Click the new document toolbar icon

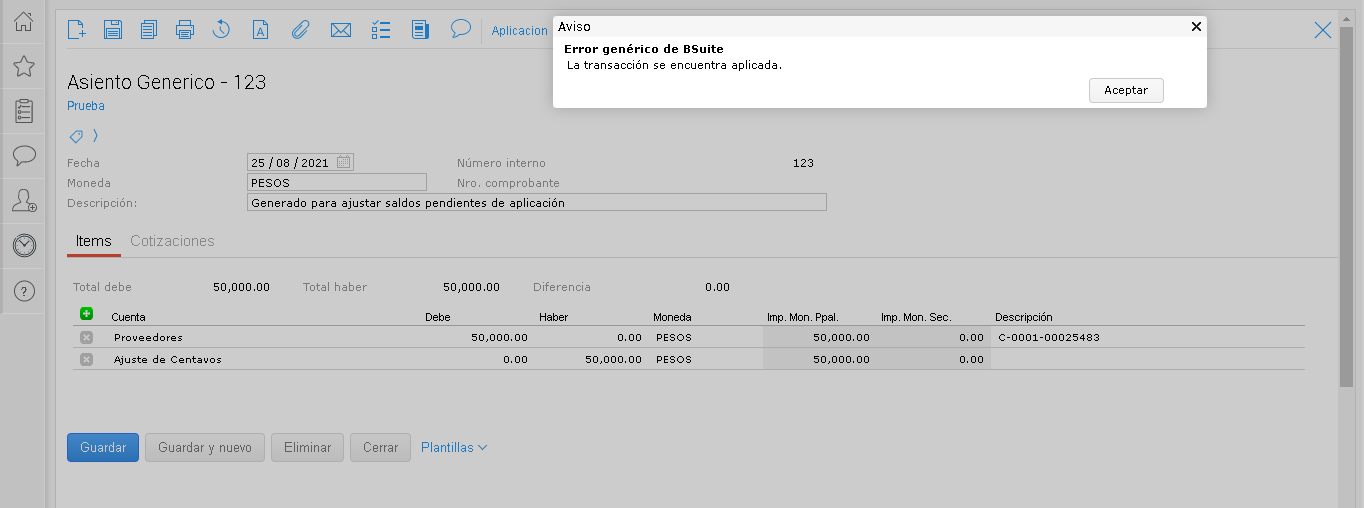pos(76,29)
